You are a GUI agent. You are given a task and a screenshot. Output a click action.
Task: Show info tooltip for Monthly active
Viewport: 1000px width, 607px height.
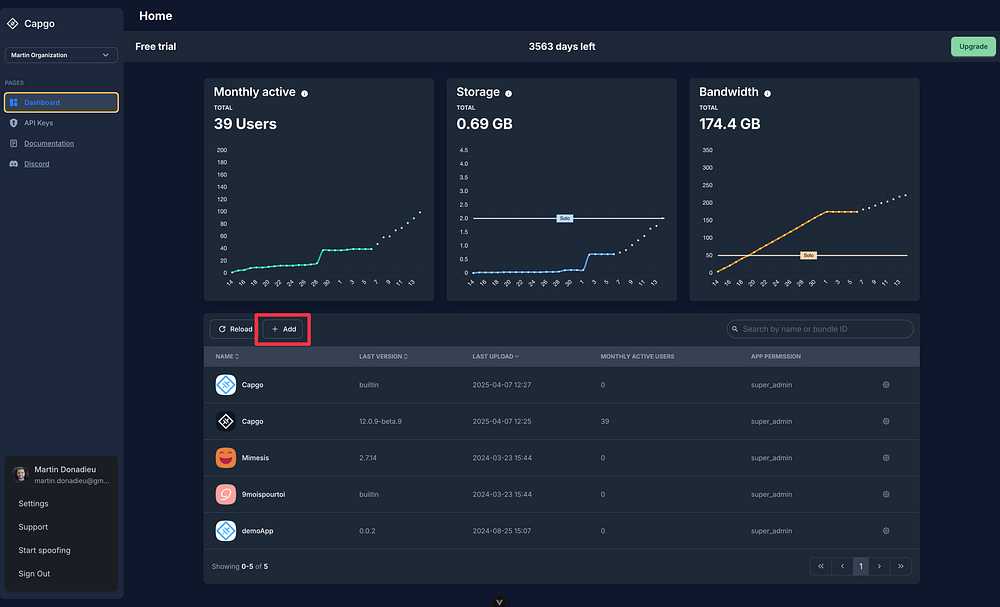click(x=305, y=94)
